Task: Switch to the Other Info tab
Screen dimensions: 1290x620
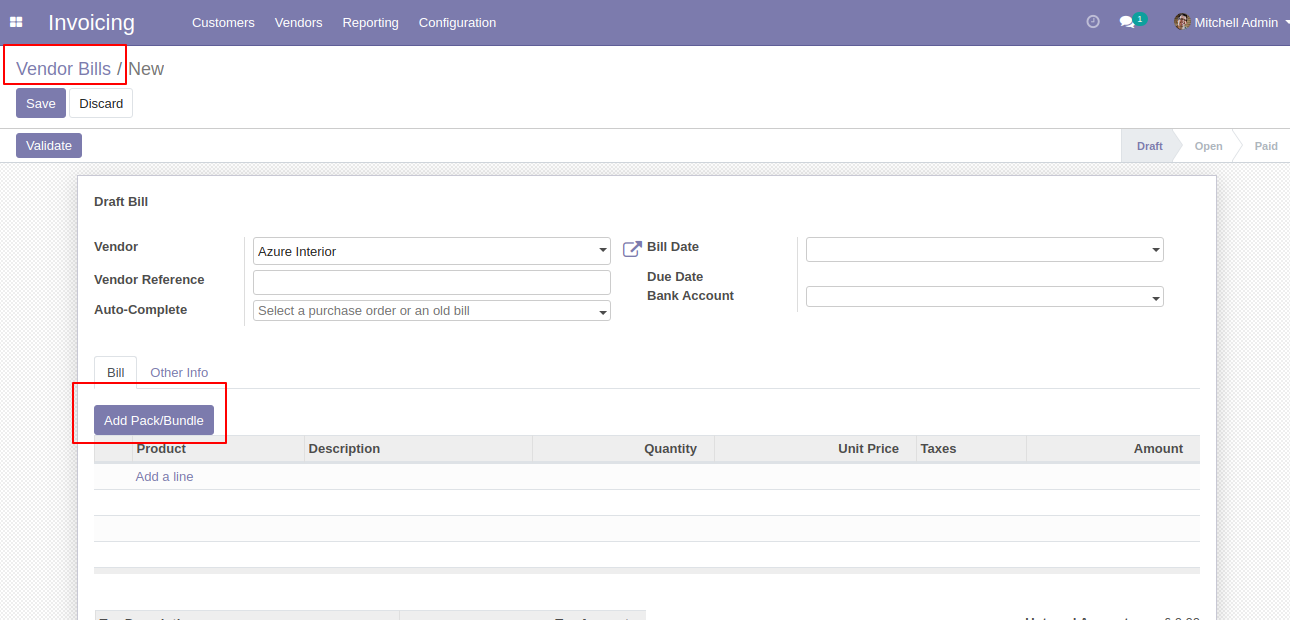Action: point(179,372)
